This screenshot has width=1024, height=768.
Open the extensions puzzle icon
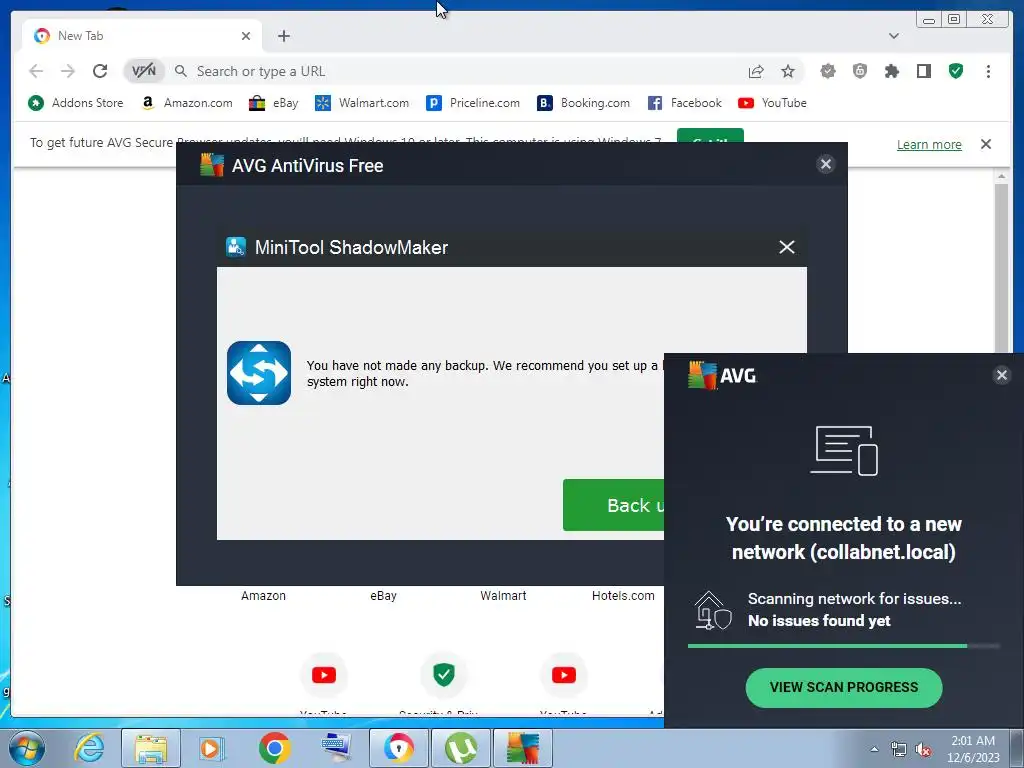891,71
